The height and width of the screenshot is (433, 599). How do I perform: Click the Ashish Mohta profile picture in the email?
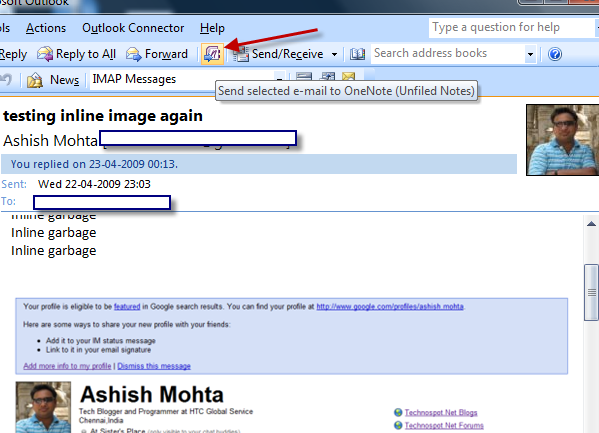click(x=43, y=407)
